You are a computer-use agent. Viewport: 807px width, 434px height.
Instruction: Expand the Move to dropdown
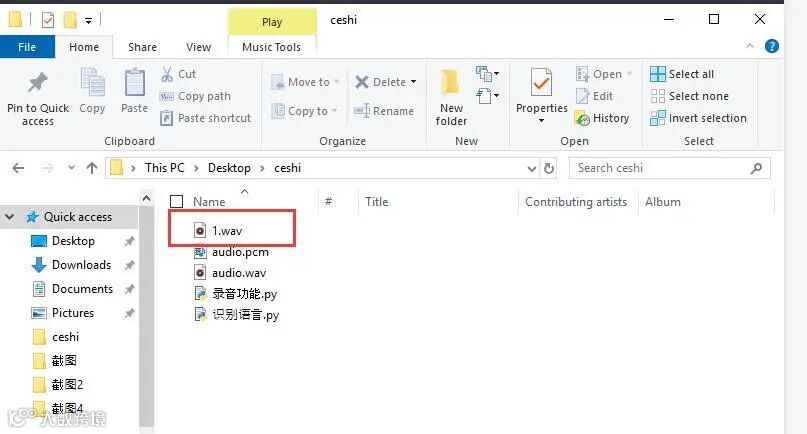(337, 82)
